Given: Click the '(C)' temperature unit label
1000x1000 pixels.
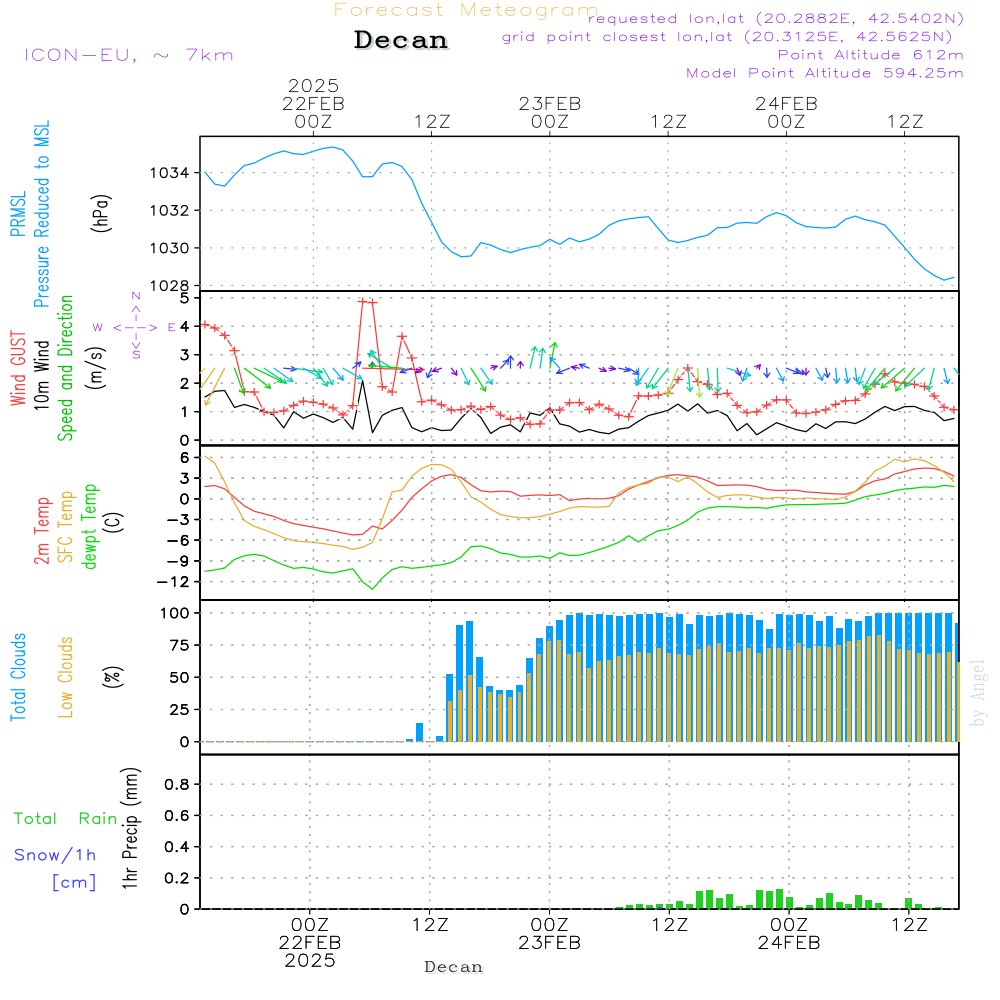Looking at the screenshot, I should click(114, 522).
